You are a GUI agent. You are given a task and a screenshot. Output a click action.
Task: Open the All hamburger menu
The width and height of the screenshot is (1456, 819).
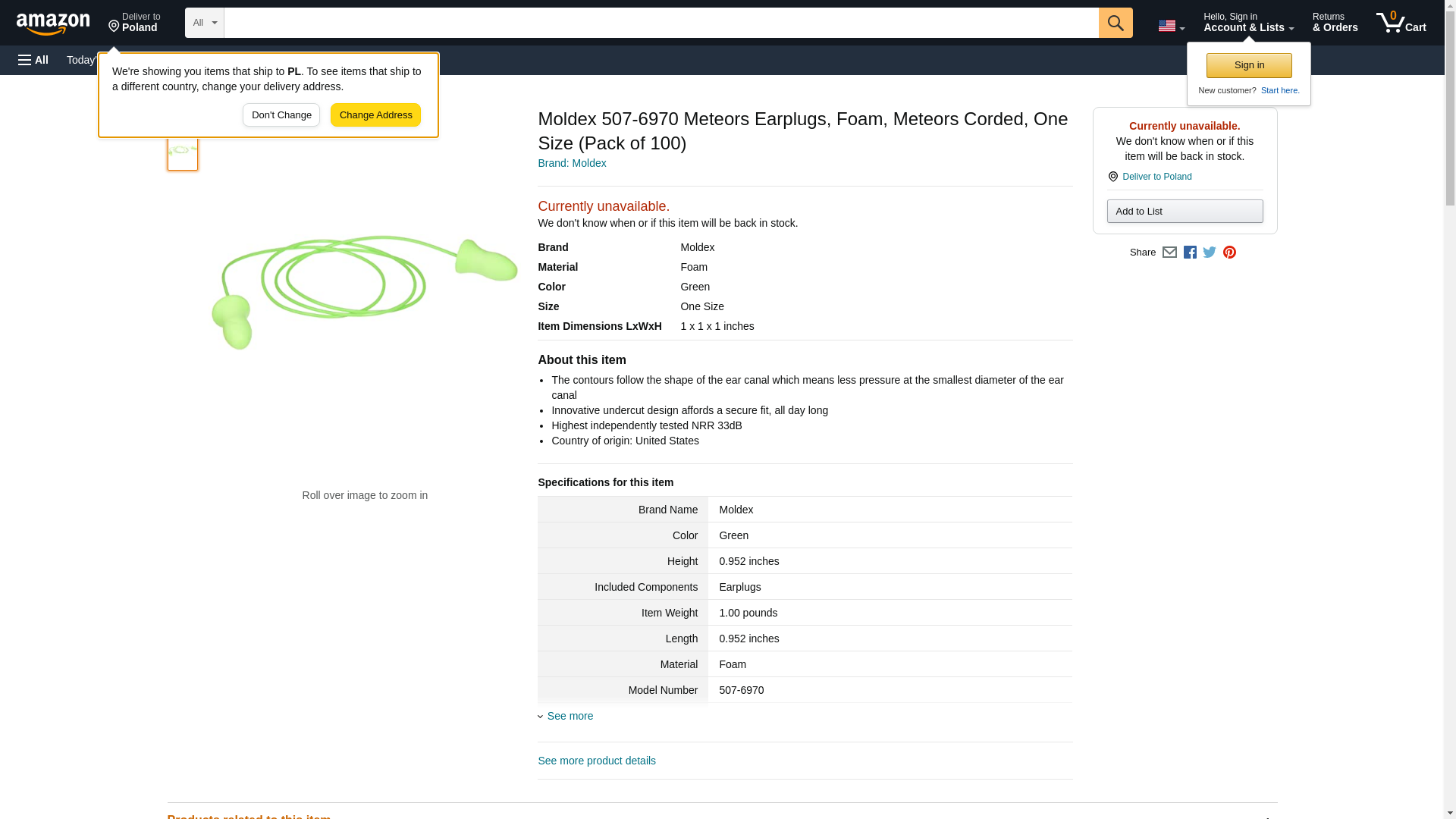[x=33, y=60]
